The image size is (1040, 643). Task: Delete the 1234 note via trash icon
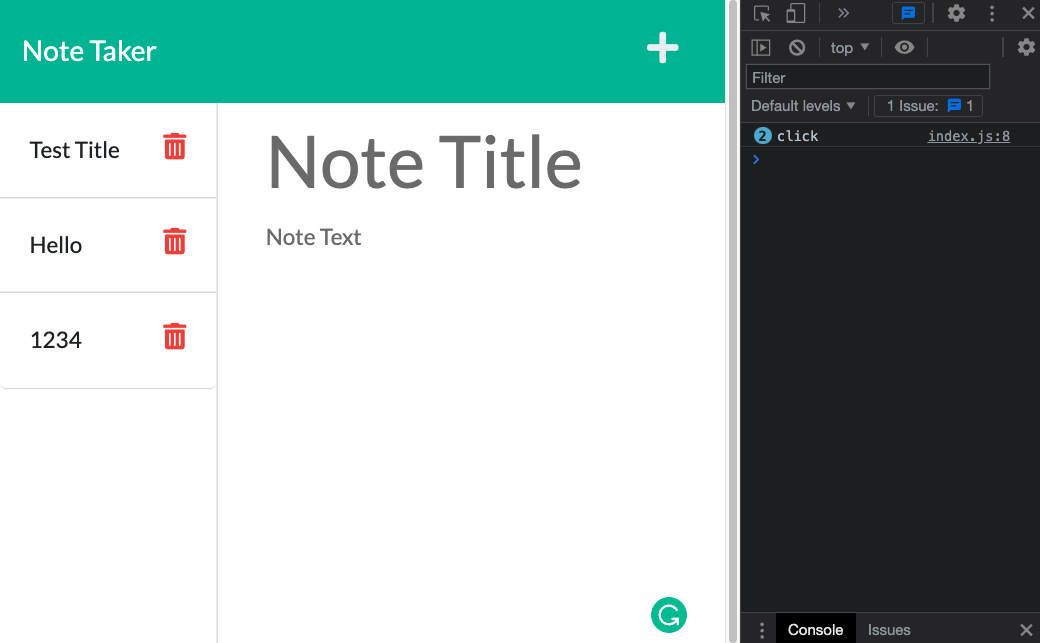pyautogui.click(x=174, y=336)
